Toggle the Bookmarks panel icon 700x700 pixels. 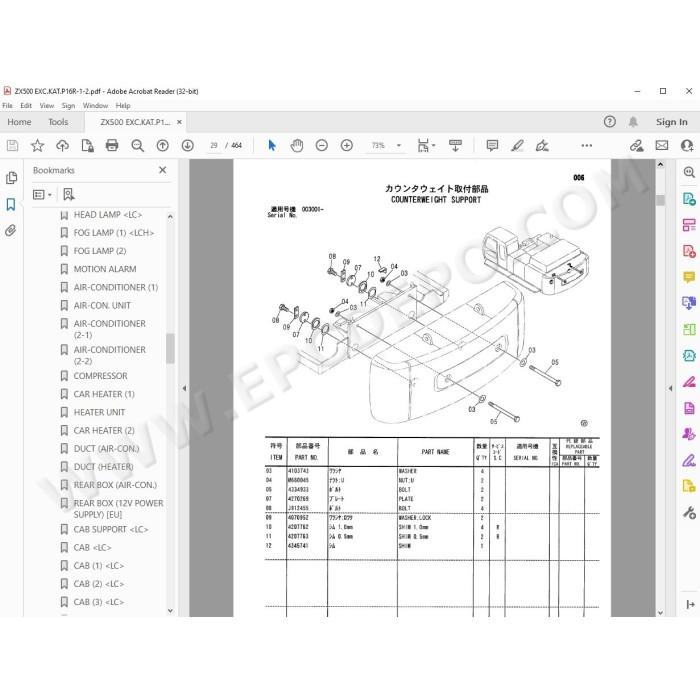(x=11, y=204)
